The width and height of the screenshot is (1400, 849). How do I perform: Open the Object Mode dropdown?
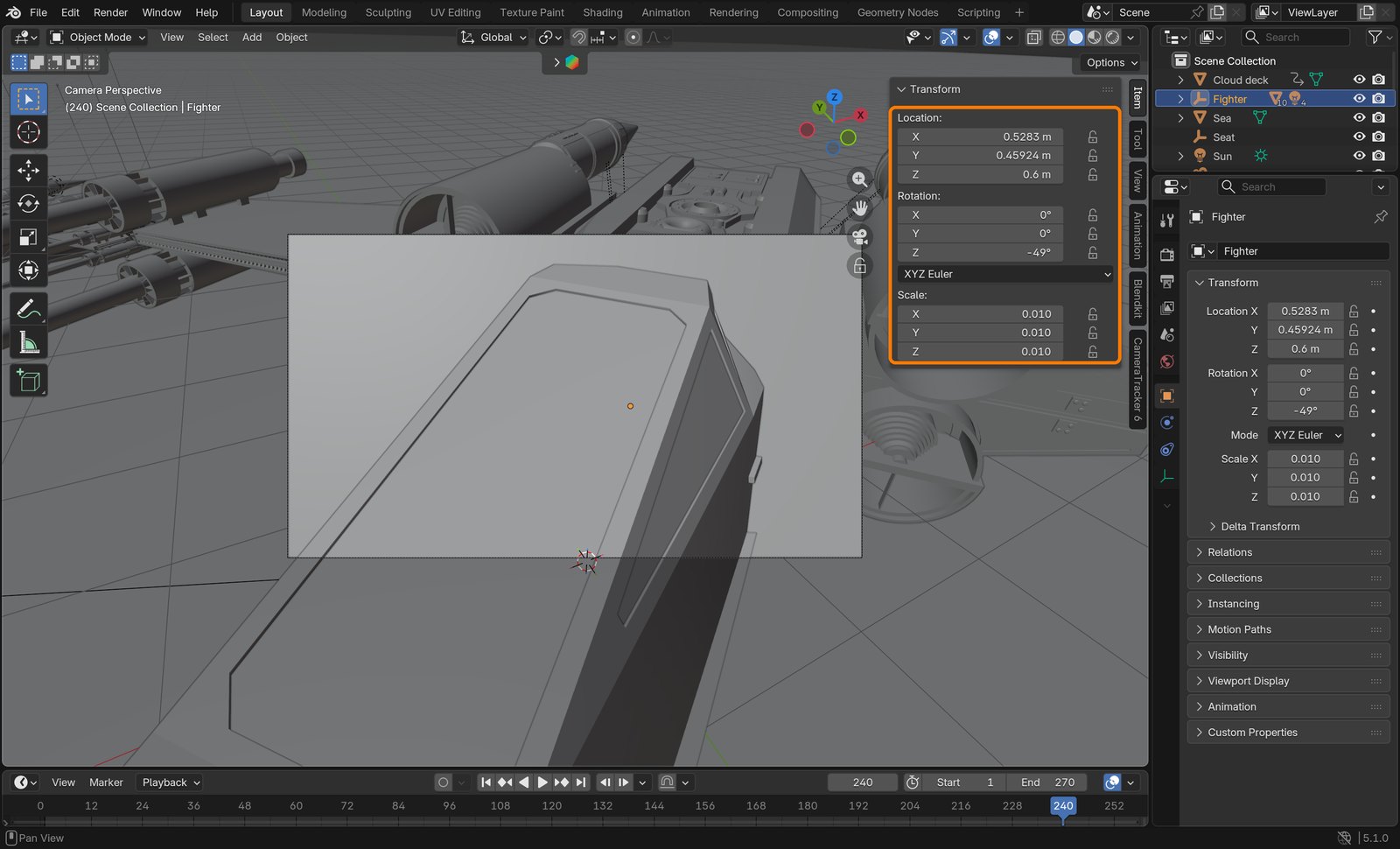pos(98,38)
